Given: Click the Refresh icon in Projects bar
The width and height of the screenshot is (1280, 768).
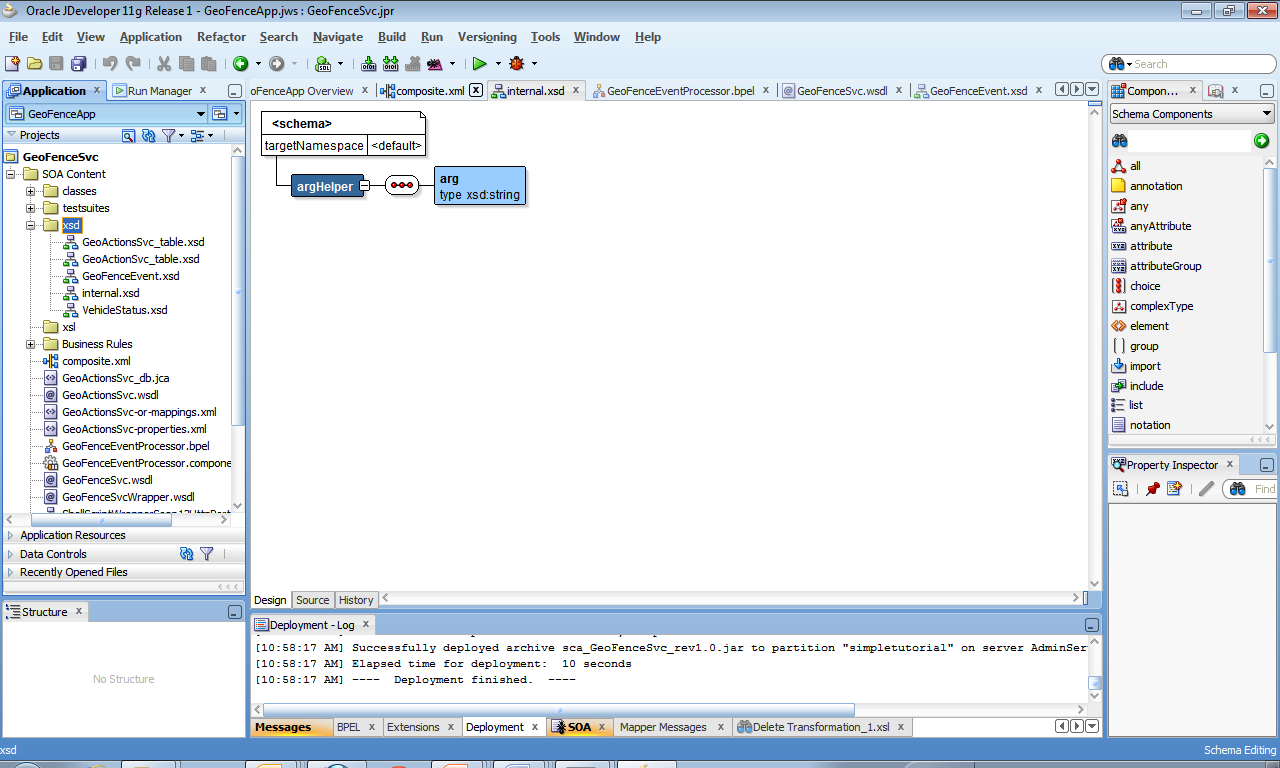Looking at the screenshot, I should click(149, 135).
